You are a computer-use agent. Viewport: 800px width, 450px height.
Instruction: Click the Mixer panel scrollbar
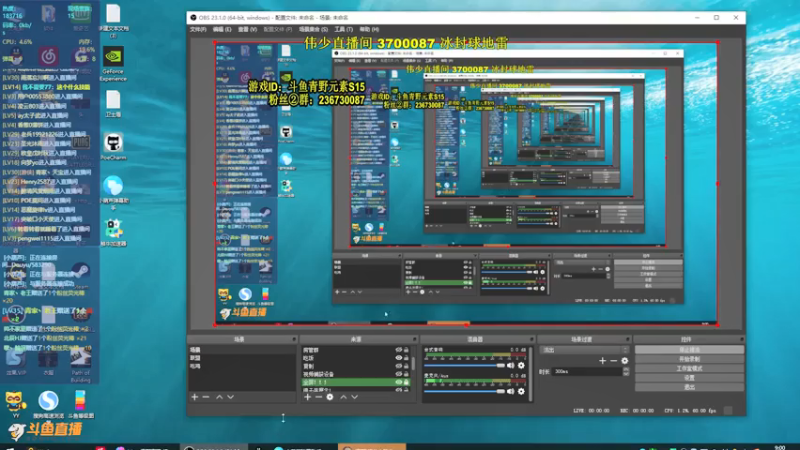[531, 374]
